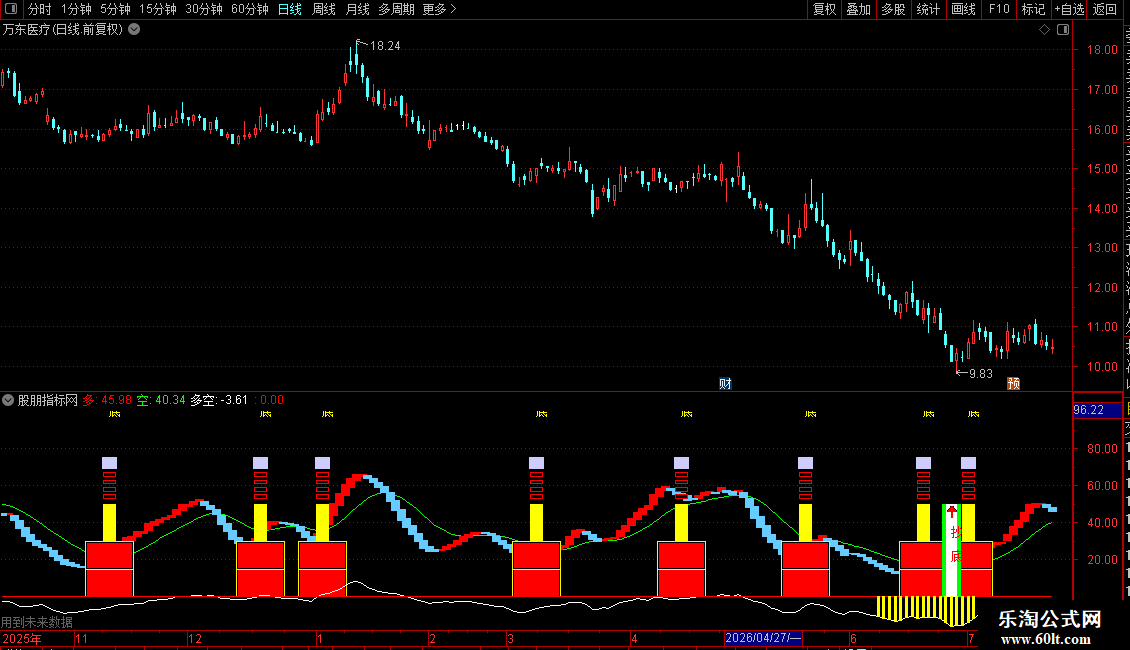Image resolution: width=1130 pixels, height=650 pixels.
Task: Click the 返回 back button
Action: [1105, 9]
